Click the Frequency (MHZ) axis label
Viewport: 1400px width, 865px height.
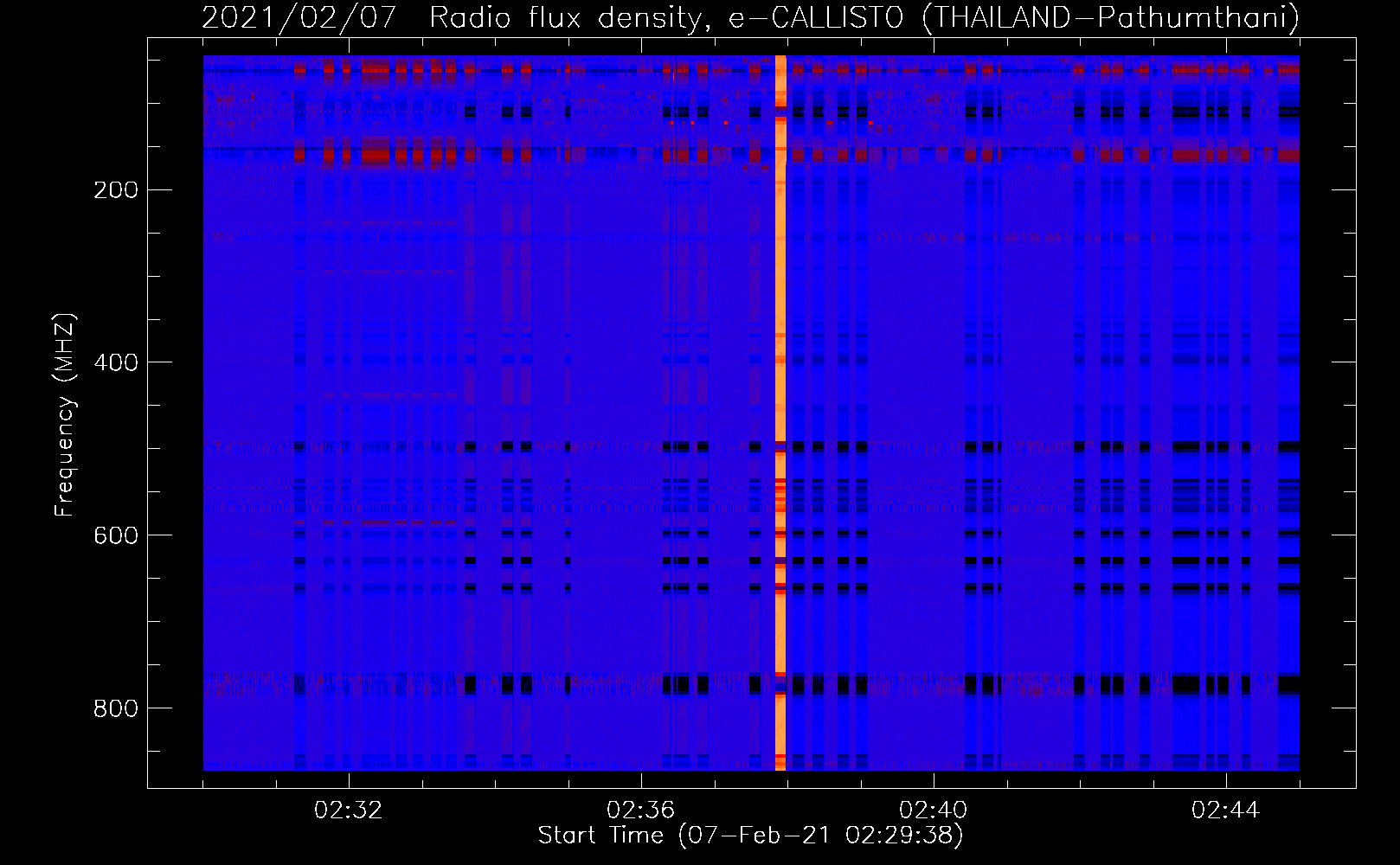pos(65,415)
